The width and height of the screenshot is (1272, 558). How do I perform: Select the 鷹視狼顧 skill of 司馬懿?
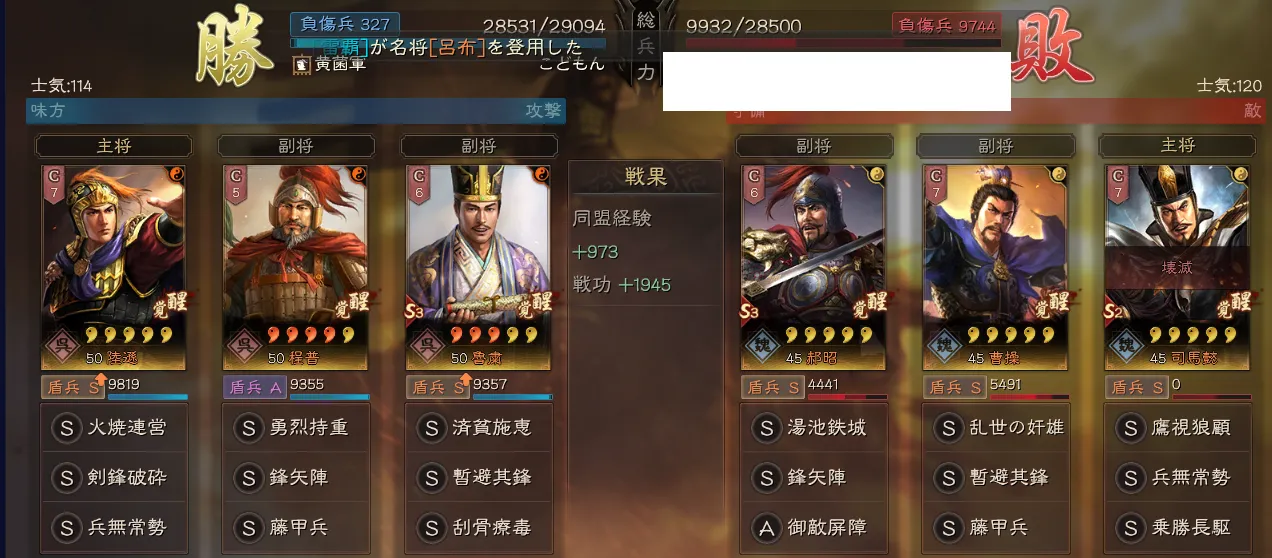coord(1178,428)
